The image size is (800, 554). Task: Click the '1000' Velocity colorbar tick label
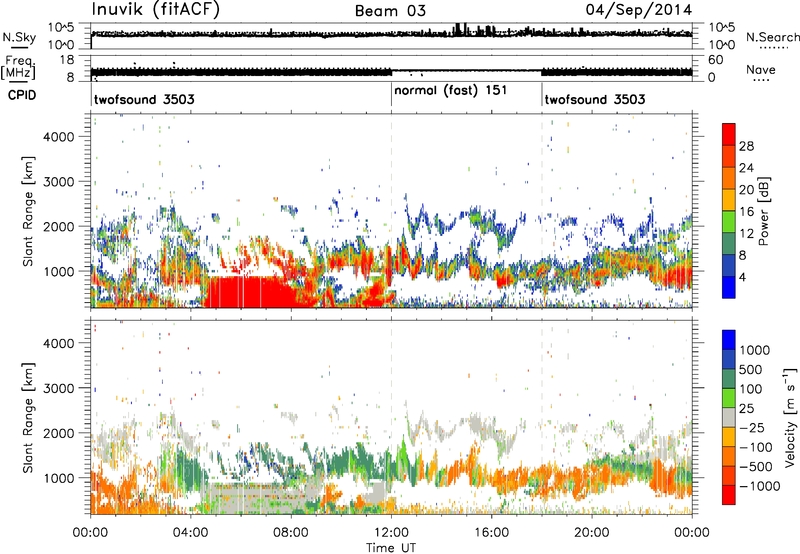pos(755,350)
